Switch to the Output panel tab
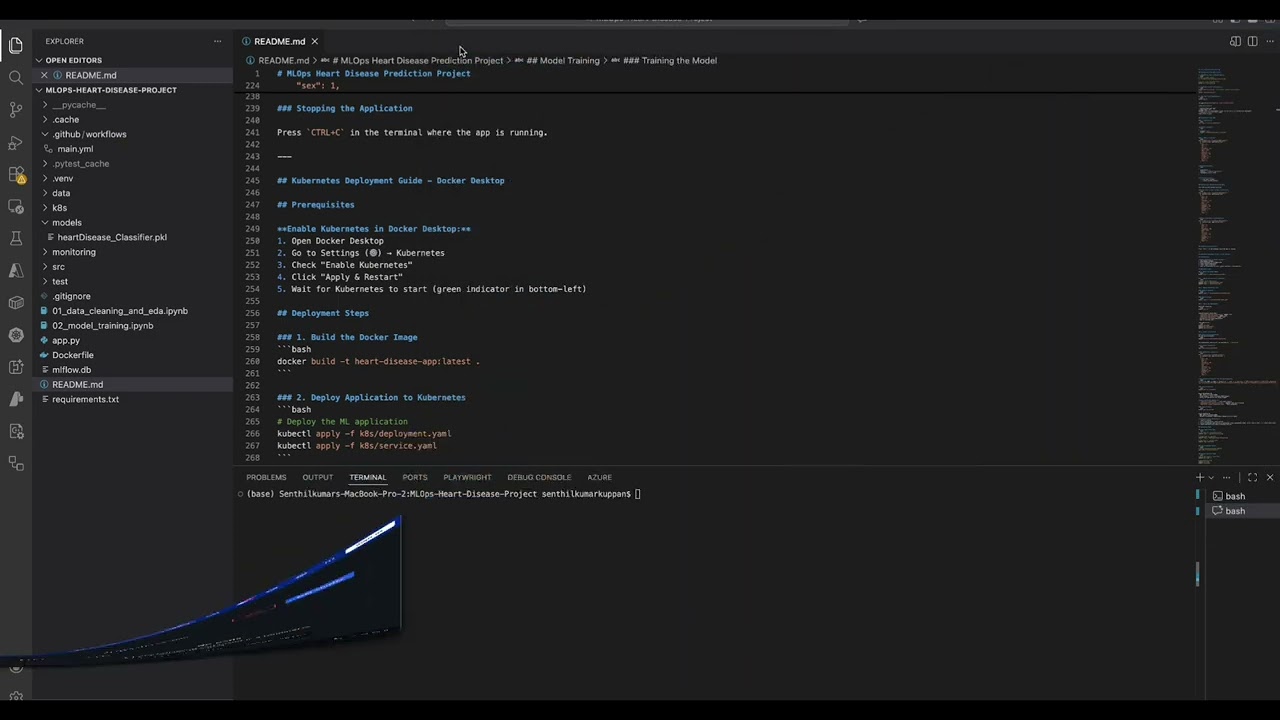Viewport: 1280px width, 720px height. [318, 477]
